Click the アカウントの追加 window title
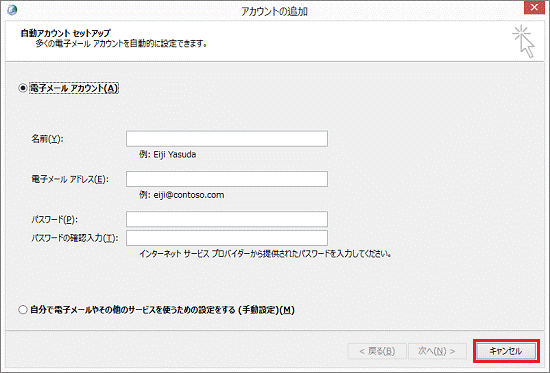Screen dimensions: 550x373 pyautogui.click(x=274, y=11)
